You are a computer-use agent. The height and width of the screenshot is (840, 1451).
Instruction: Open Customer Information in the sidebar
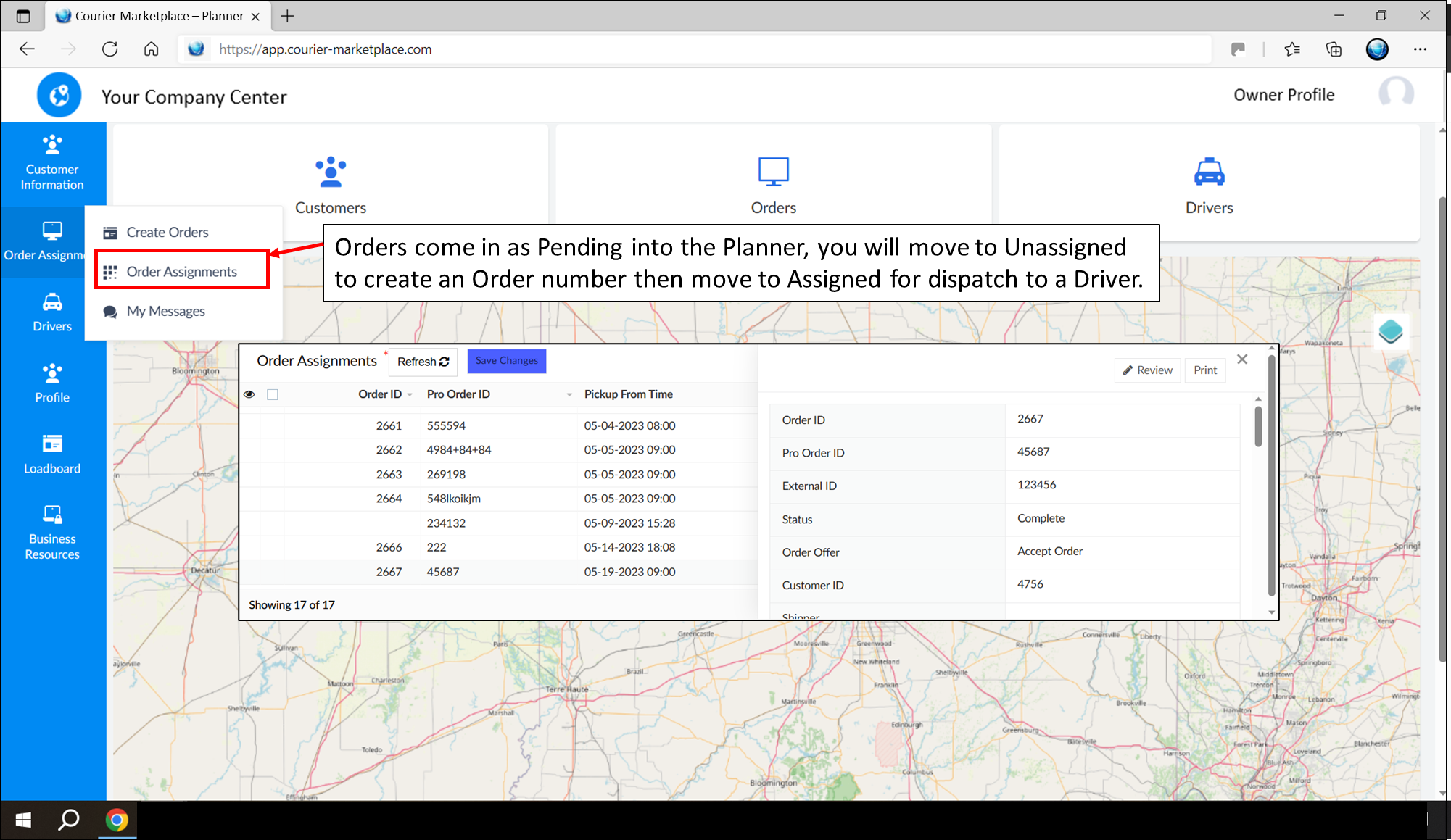(52, 164)
